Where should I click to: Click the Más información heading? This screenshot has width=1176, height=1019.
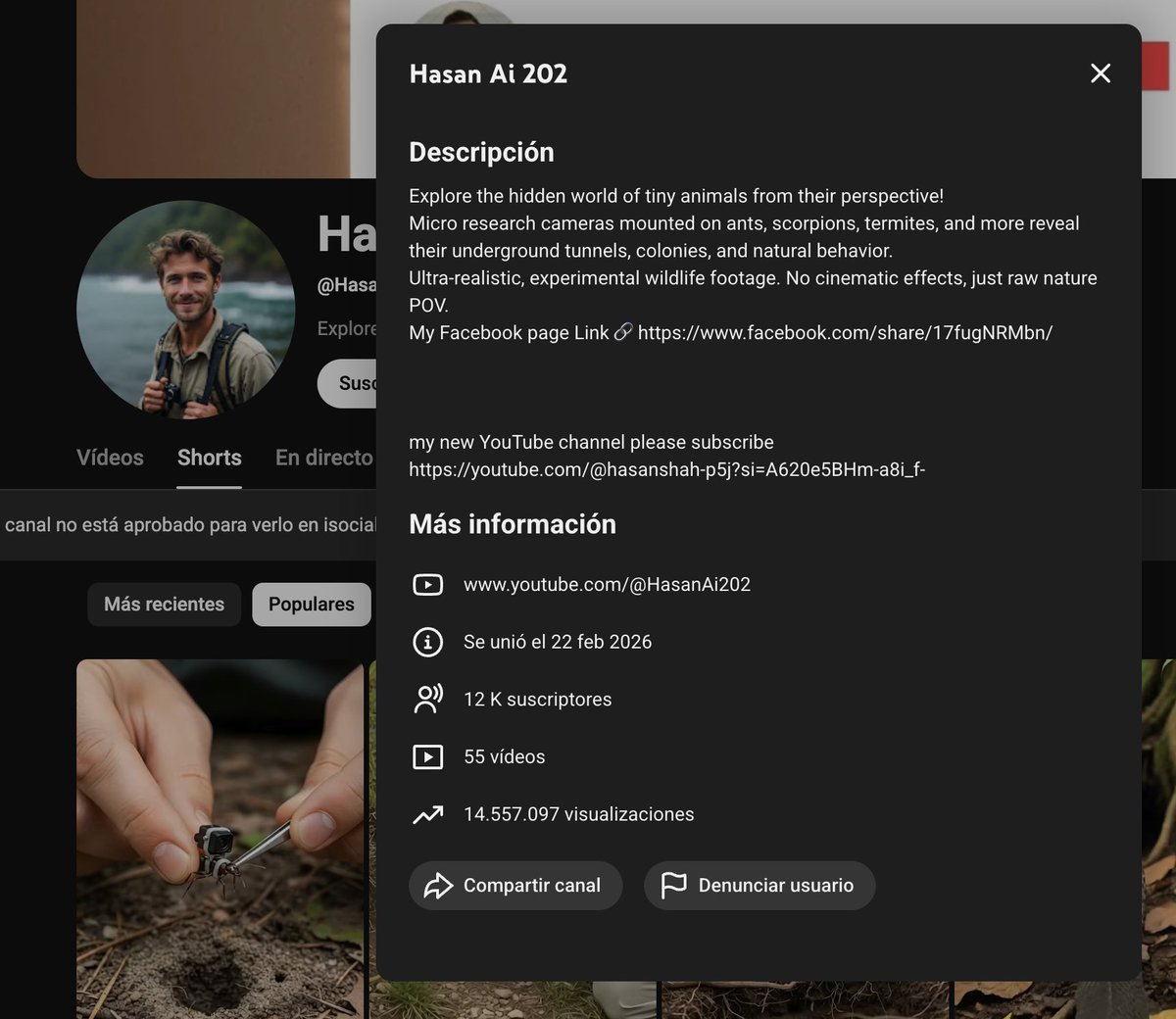coord(513,525)
